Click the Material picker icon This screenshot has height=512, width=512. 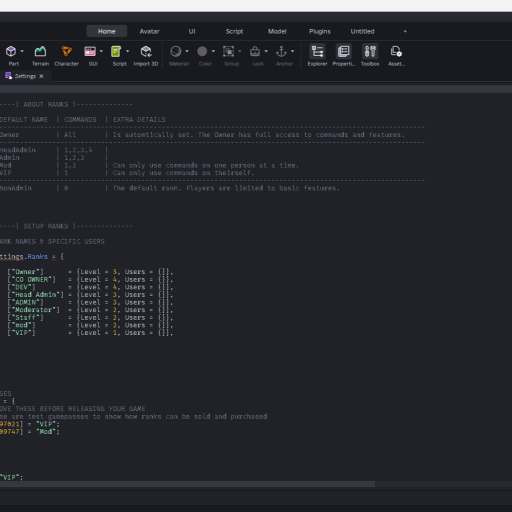(176, 51)
